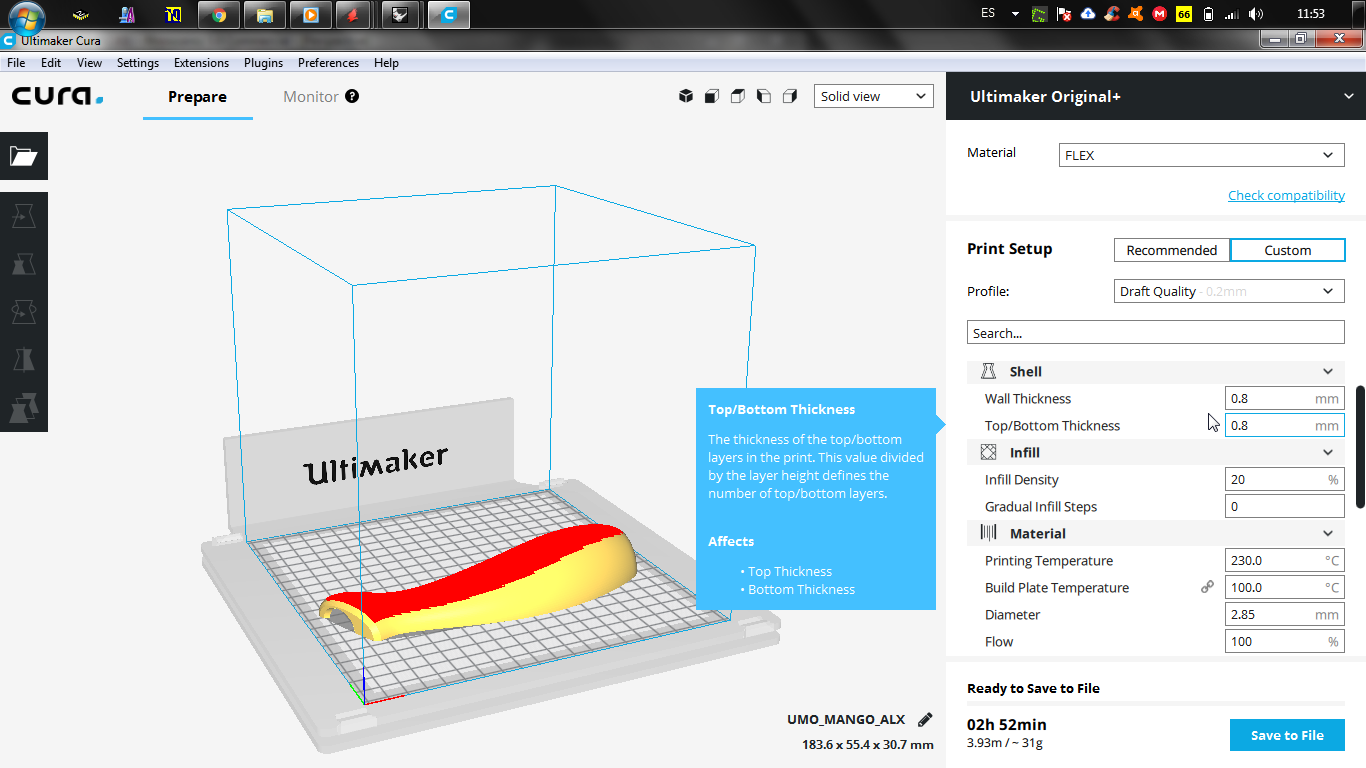Switch camera to 3D isometric view cube

coord(686,96)
